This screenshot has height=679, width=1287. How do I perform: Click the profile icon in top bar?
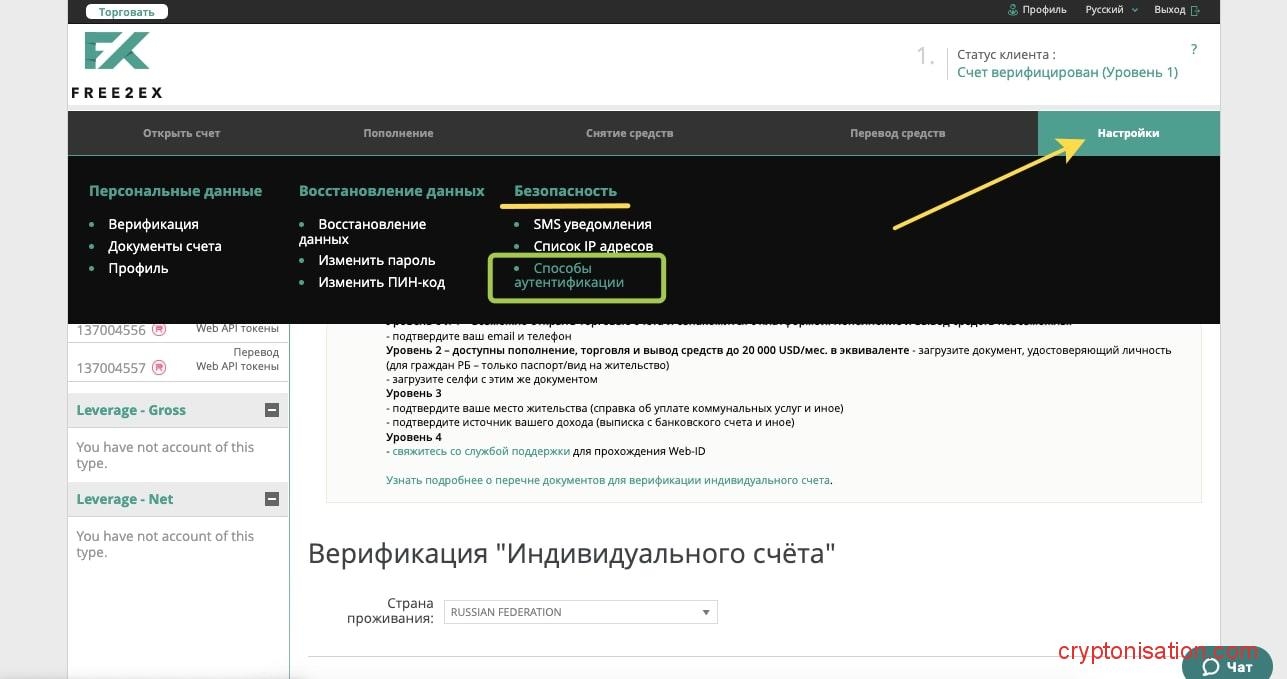[1013, 10]
